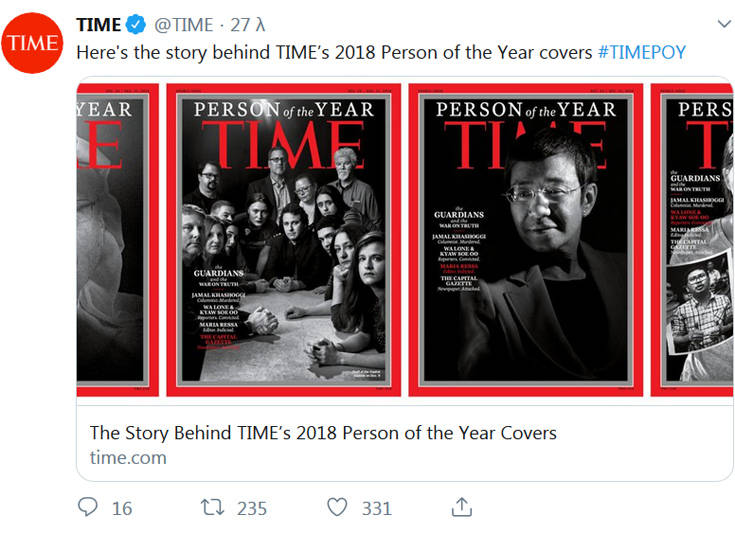735x533 pixels.
Task: Visit the @TIME handle link
Action: pos(183,25)
